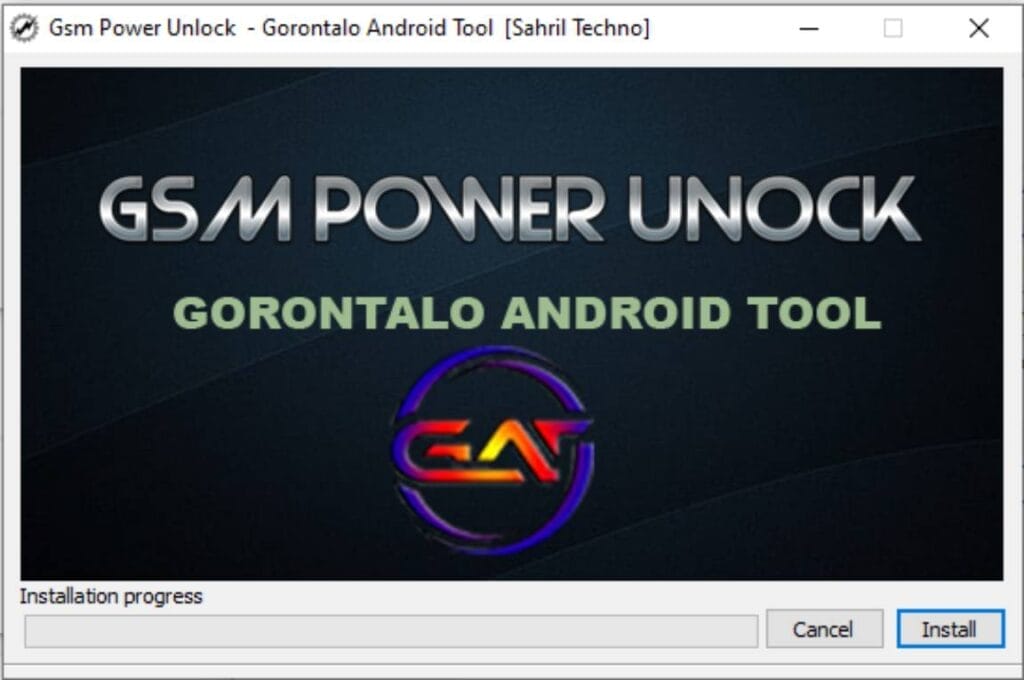Click the [Sahril Techno] text in the title bar
This screenshot has height=680, width=1024.
pyautogui.click(x=578, y=28)
